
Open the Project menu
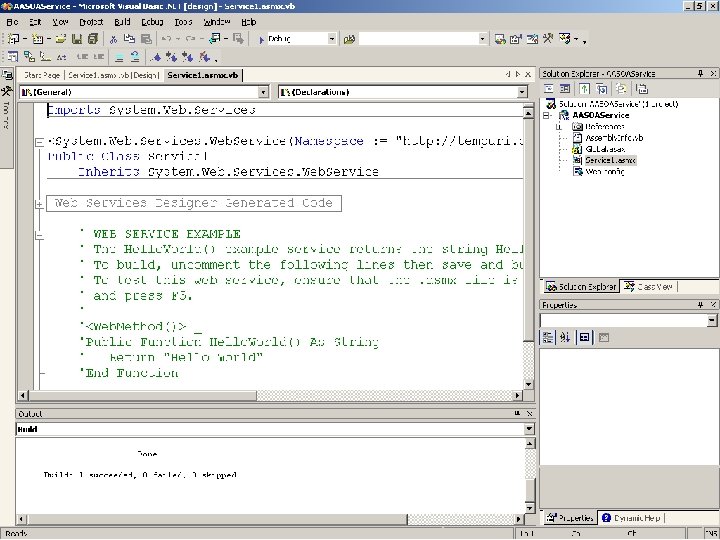pyautogui.click(x=91, y=22)
